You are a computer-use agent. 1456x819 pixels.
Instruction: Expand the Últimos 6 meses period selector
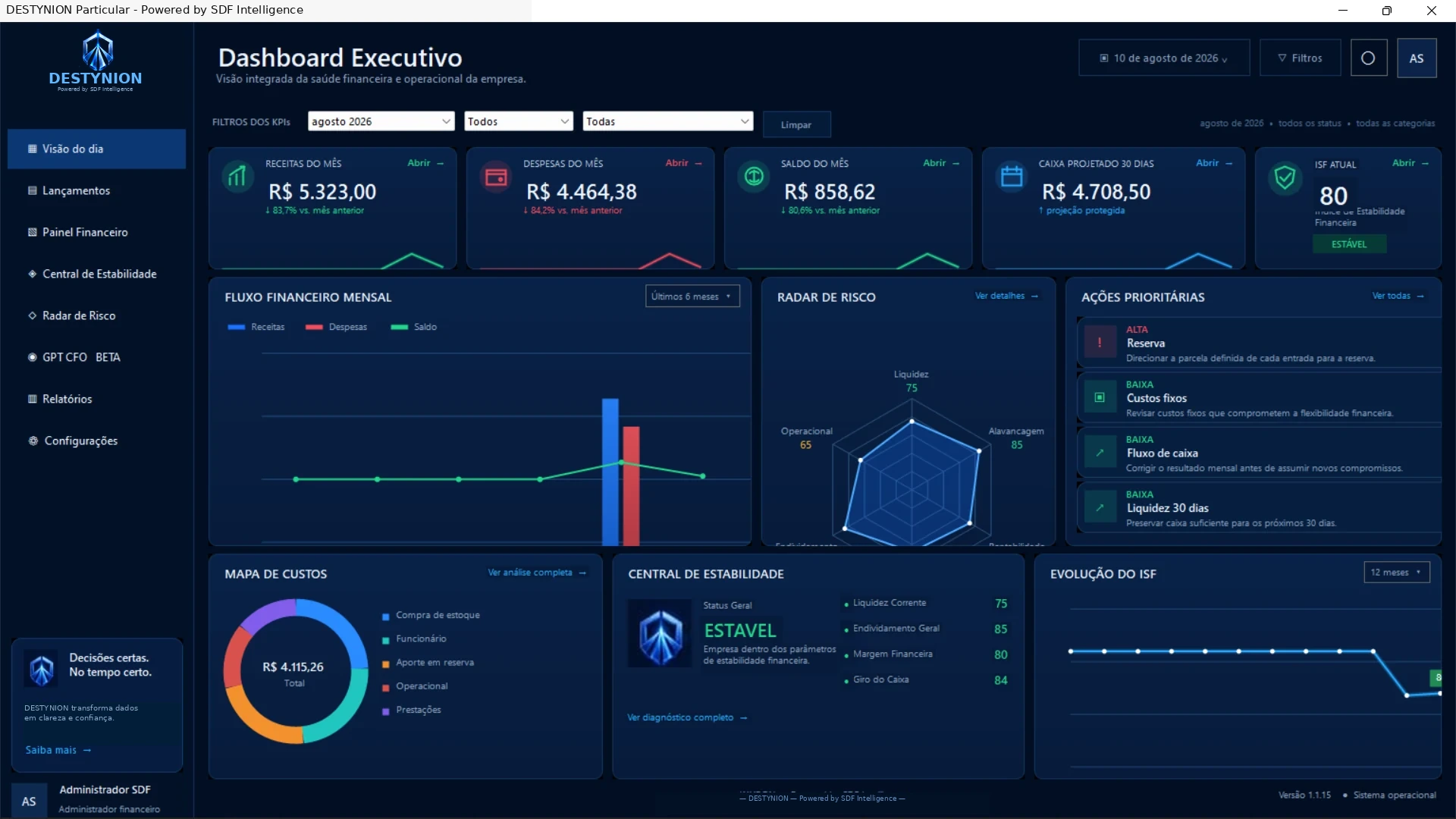692,297
